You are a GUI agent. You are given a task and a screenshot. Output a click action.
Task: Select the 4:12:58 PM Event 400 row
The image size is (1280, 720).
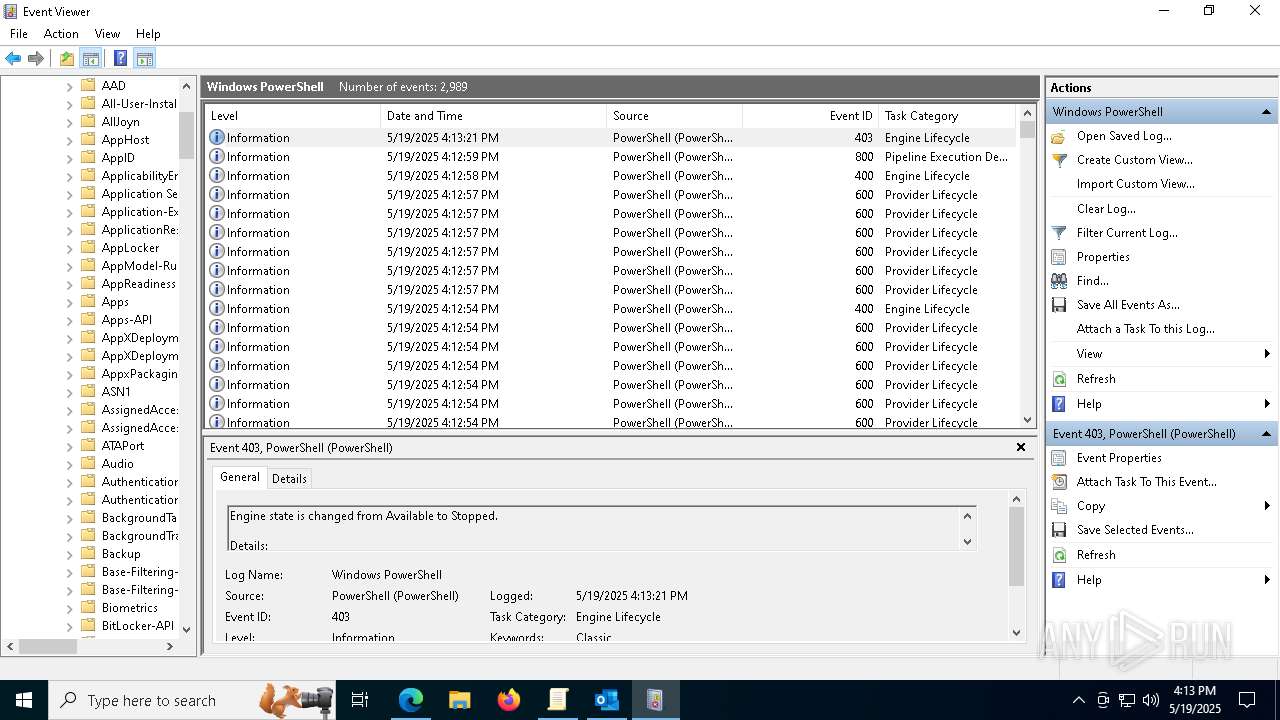point(610,176)
